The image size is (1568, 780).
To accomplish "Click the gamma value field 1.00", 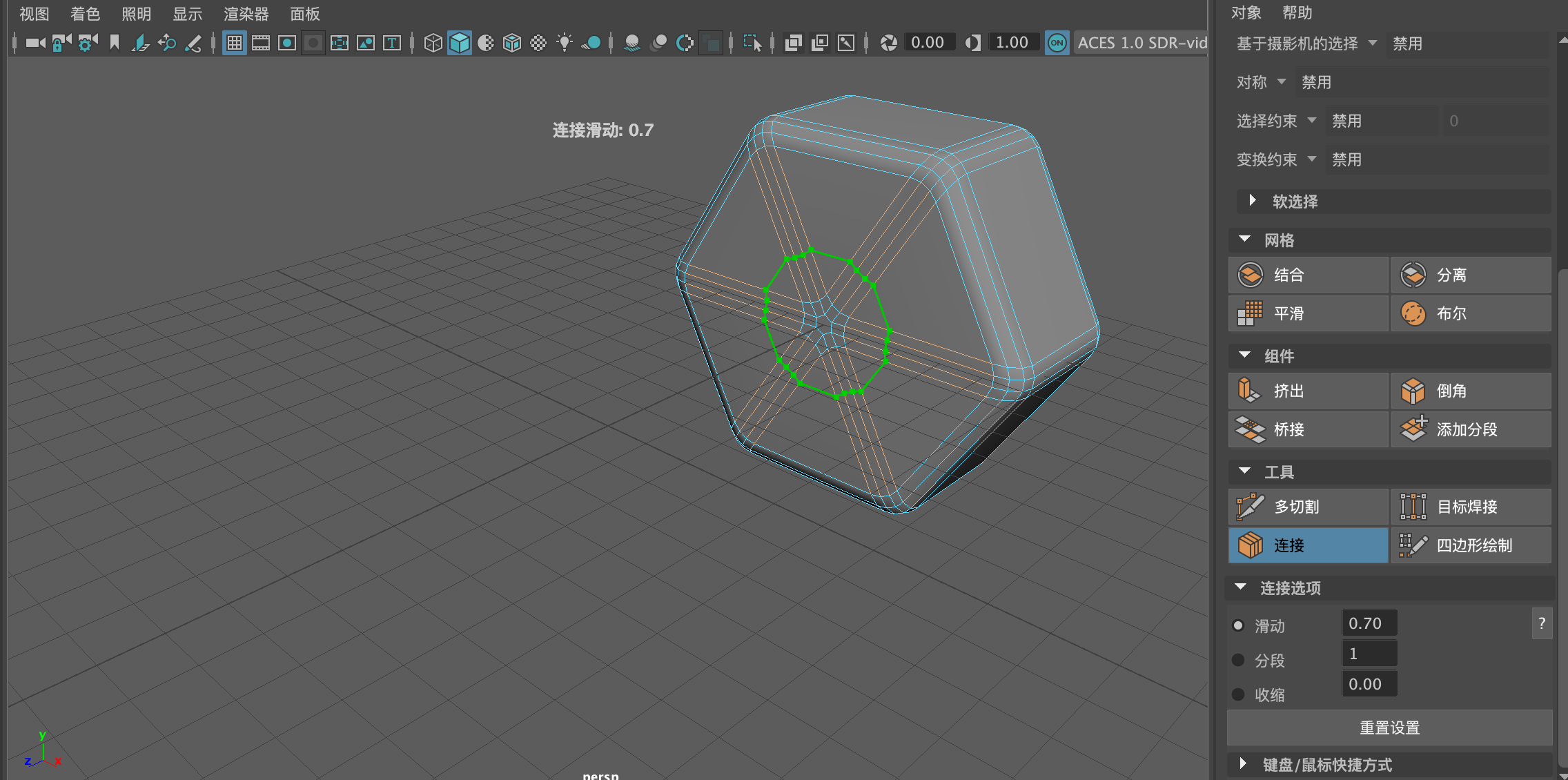I will pyautogui.click(x=1012, y=43).
